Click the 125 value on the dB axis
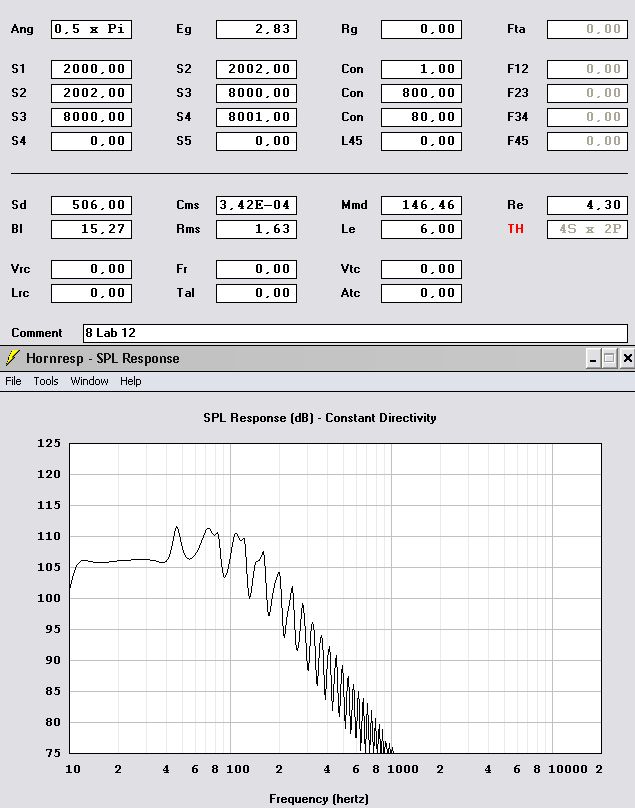 pos(49,443)
